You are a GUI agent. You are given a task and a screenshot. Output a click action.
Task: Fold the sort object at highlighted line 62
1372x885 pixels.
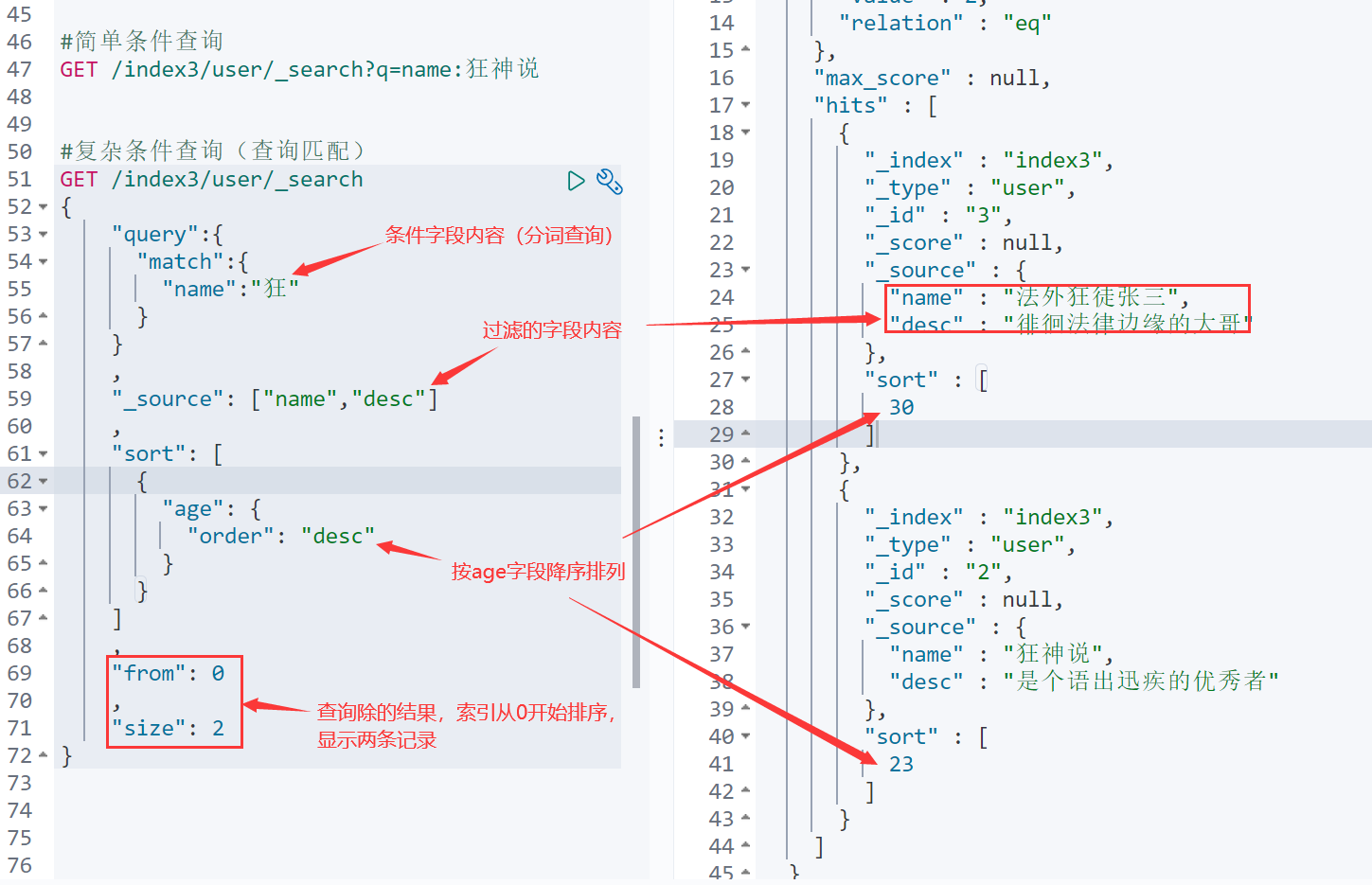[44, 482]
